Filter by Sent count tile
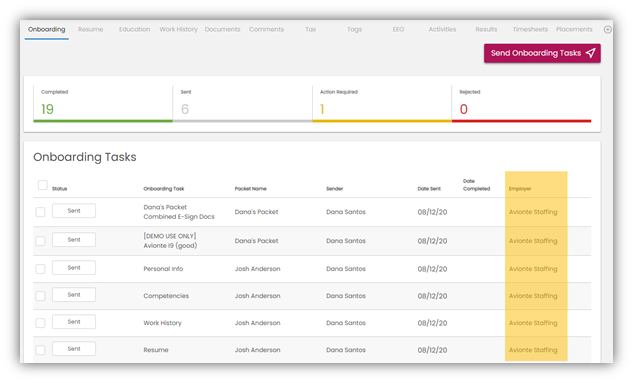 [x=243, y=104]
